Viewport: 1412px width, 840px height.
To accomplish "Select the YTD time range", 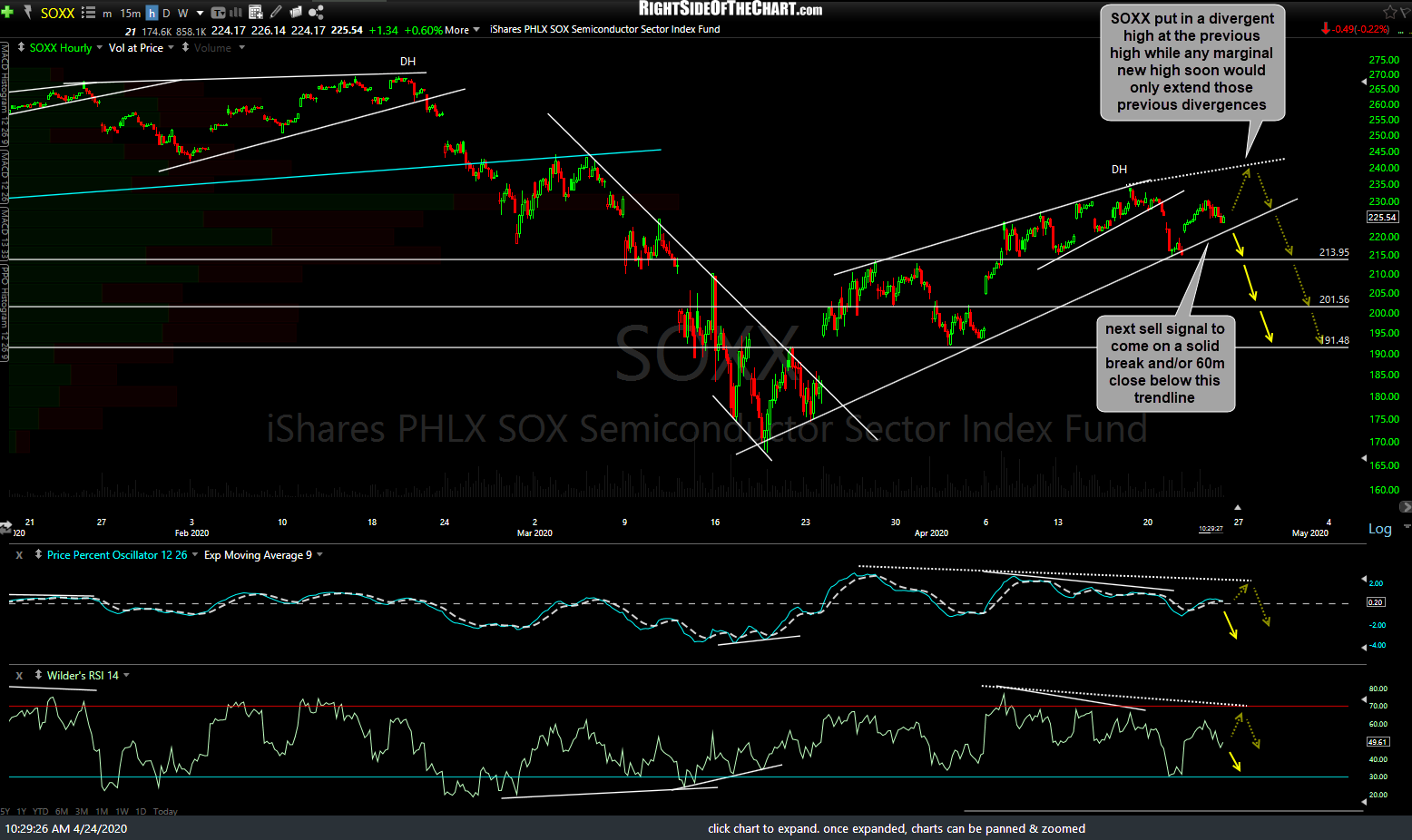I will (41, 811).
